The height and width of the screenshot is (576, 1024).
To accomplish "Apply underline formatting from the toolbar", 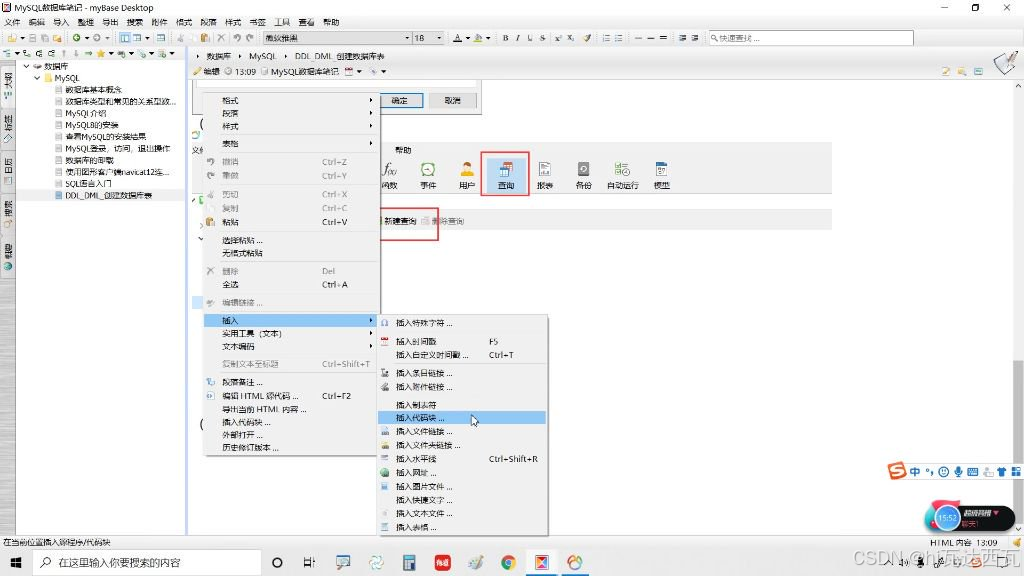I will pos(530,38).
